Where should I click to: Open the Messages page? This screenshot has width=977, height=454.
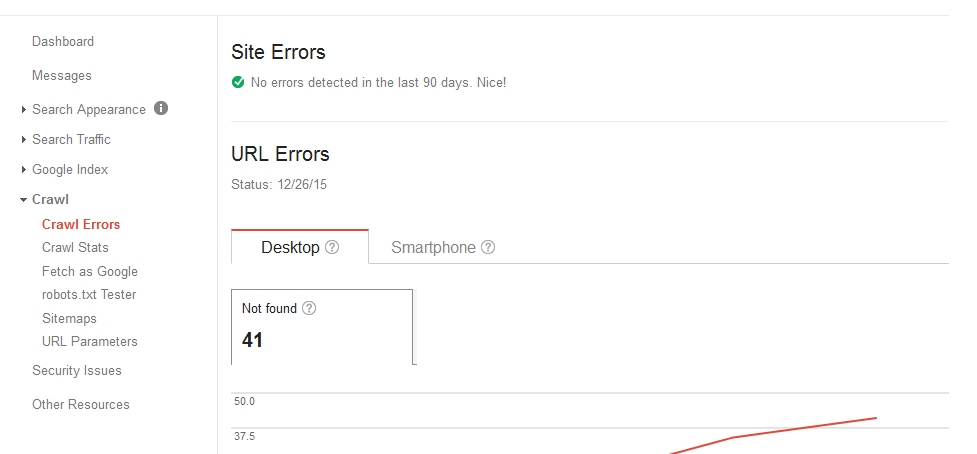pos(62,76)
